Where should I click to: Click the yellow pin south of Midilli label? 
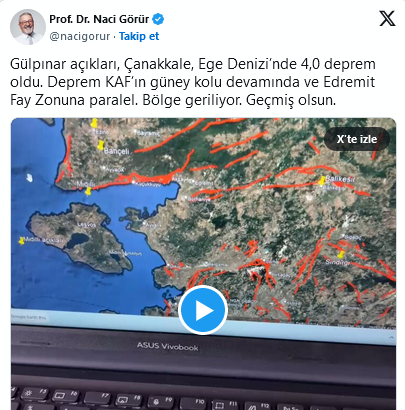click(x=88, y=191)
